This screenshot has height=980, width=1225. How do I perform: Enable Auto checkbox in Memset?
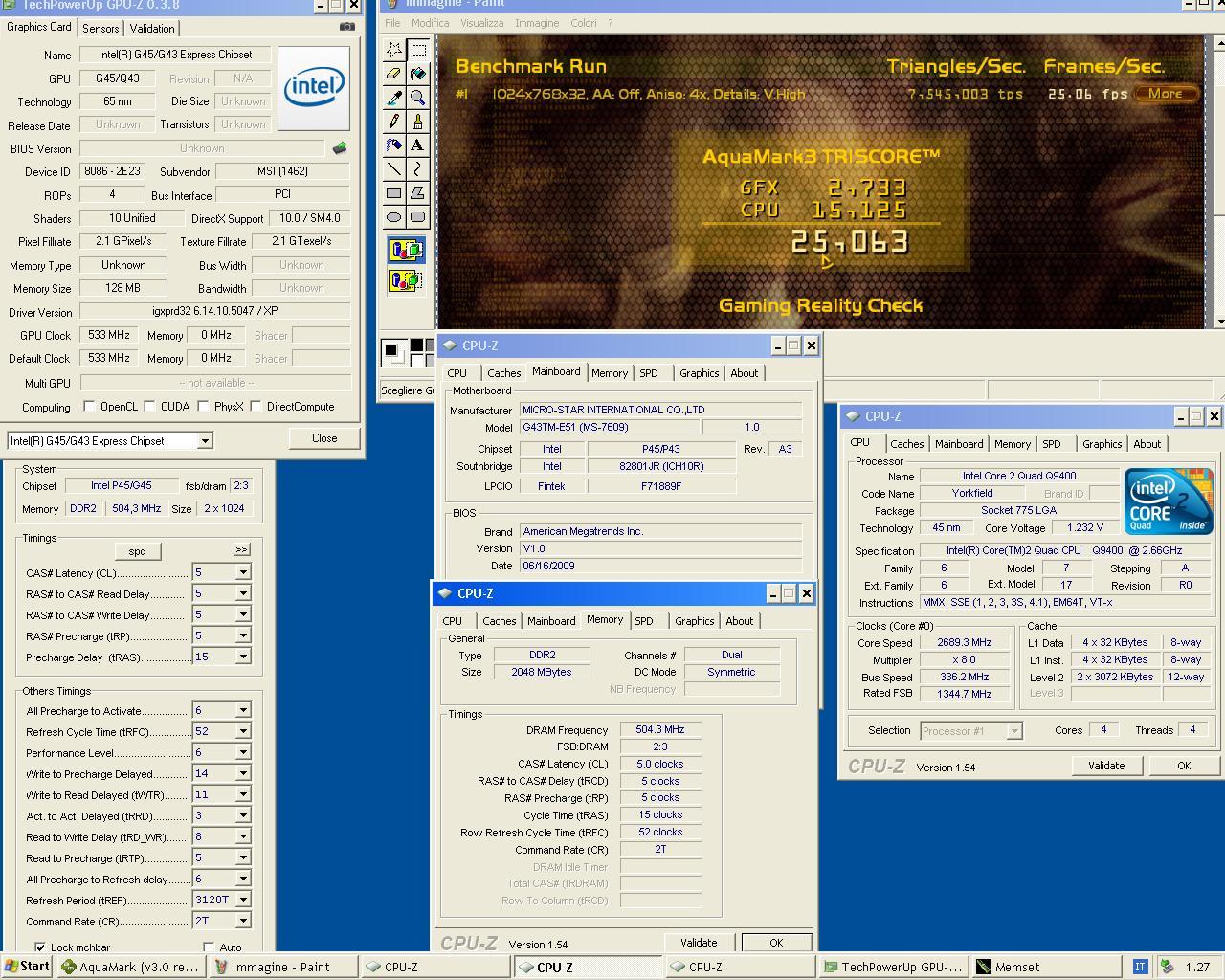(x=209, y=947)
